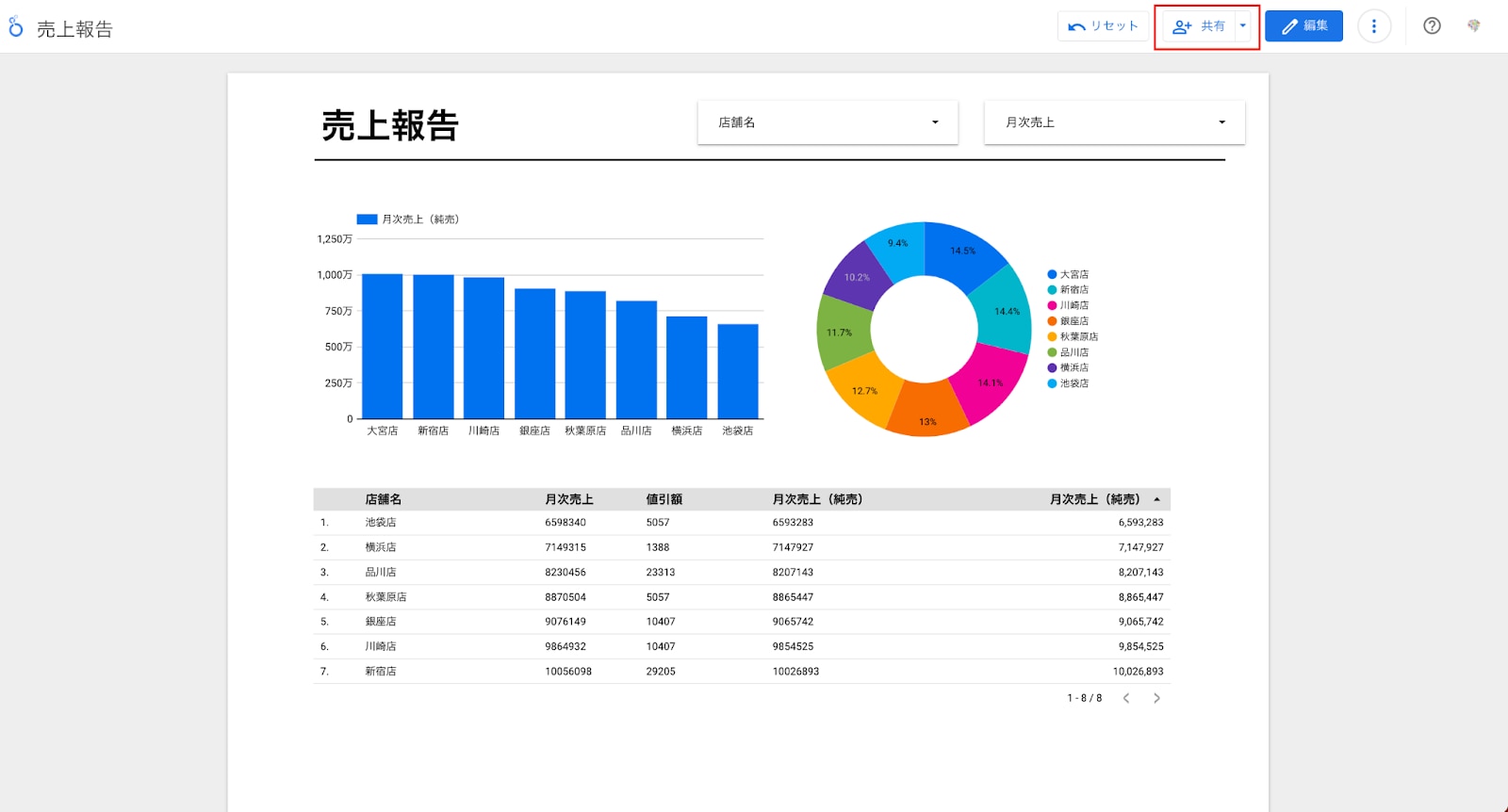
Task: Click the user account avatar
Action: [1474, 26]
